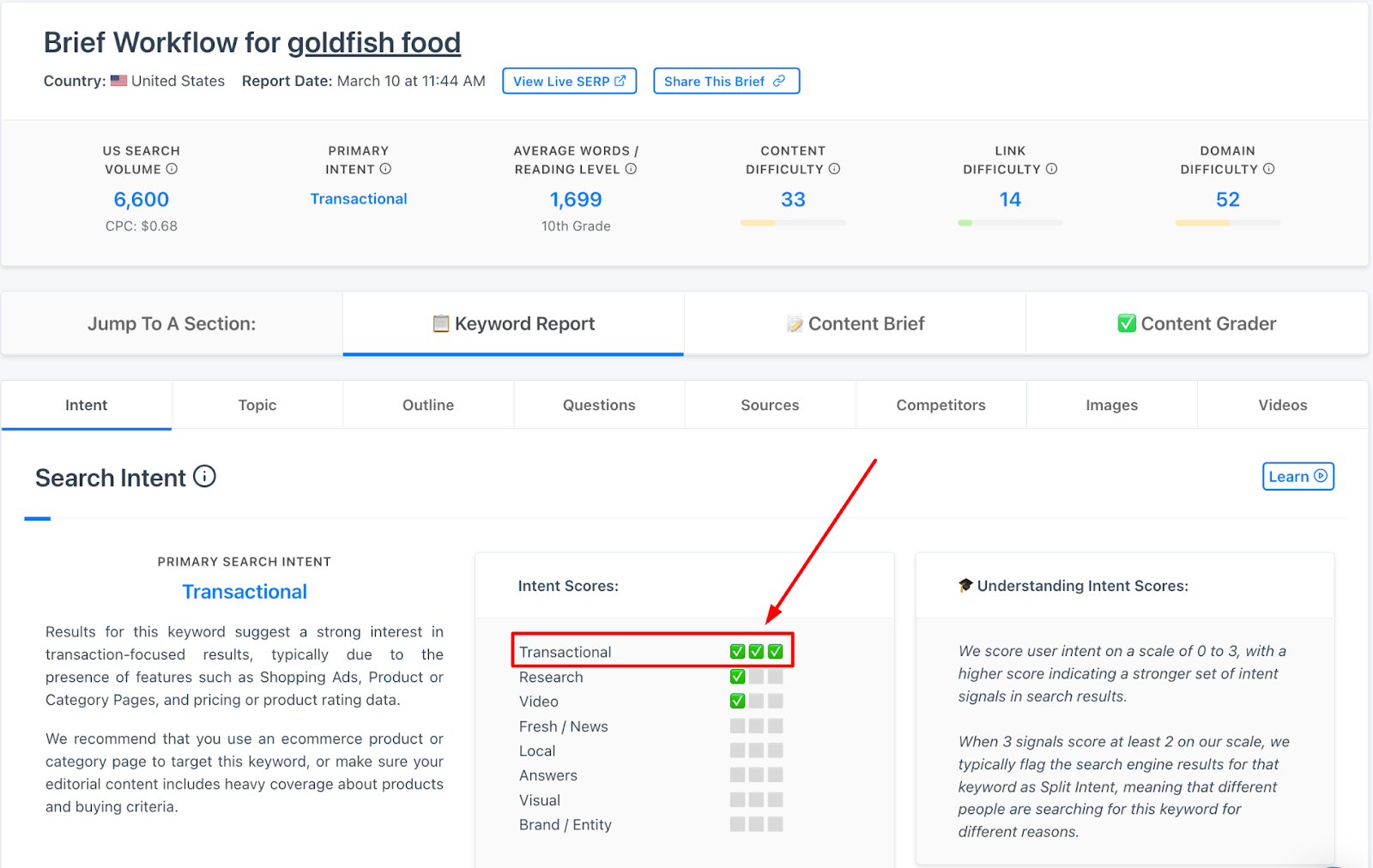Open the Questions sub-tab
1373x868 pixels.
pyautogui.click(x=599, y=405)
